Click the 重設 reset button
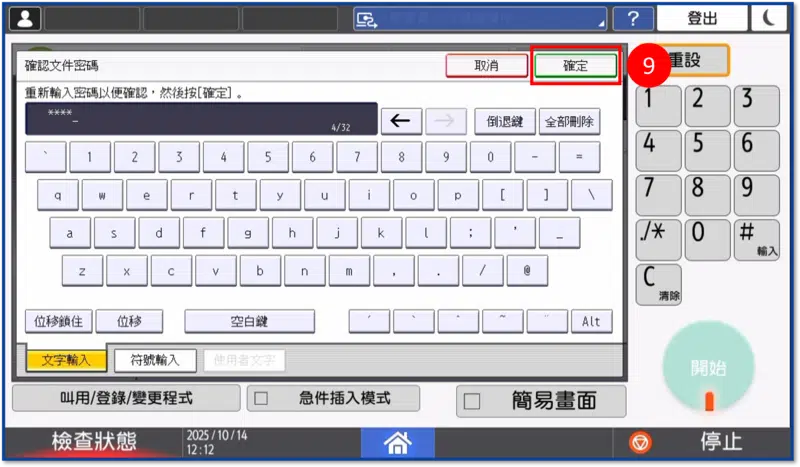Viewport: 800px width, 467px height. point(694,60)
